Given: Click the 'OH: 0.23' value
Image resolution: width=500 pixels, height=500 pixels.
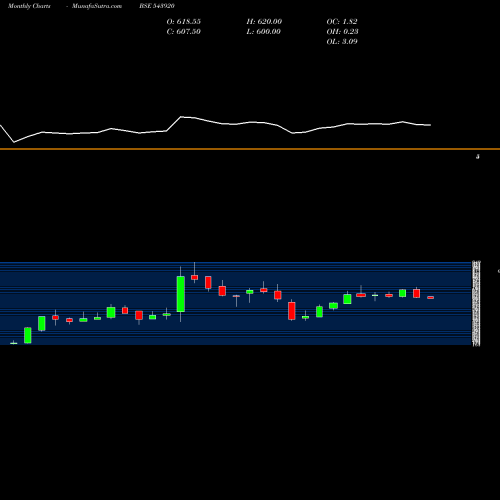Looking at the screenshot, I should (342, 32).
